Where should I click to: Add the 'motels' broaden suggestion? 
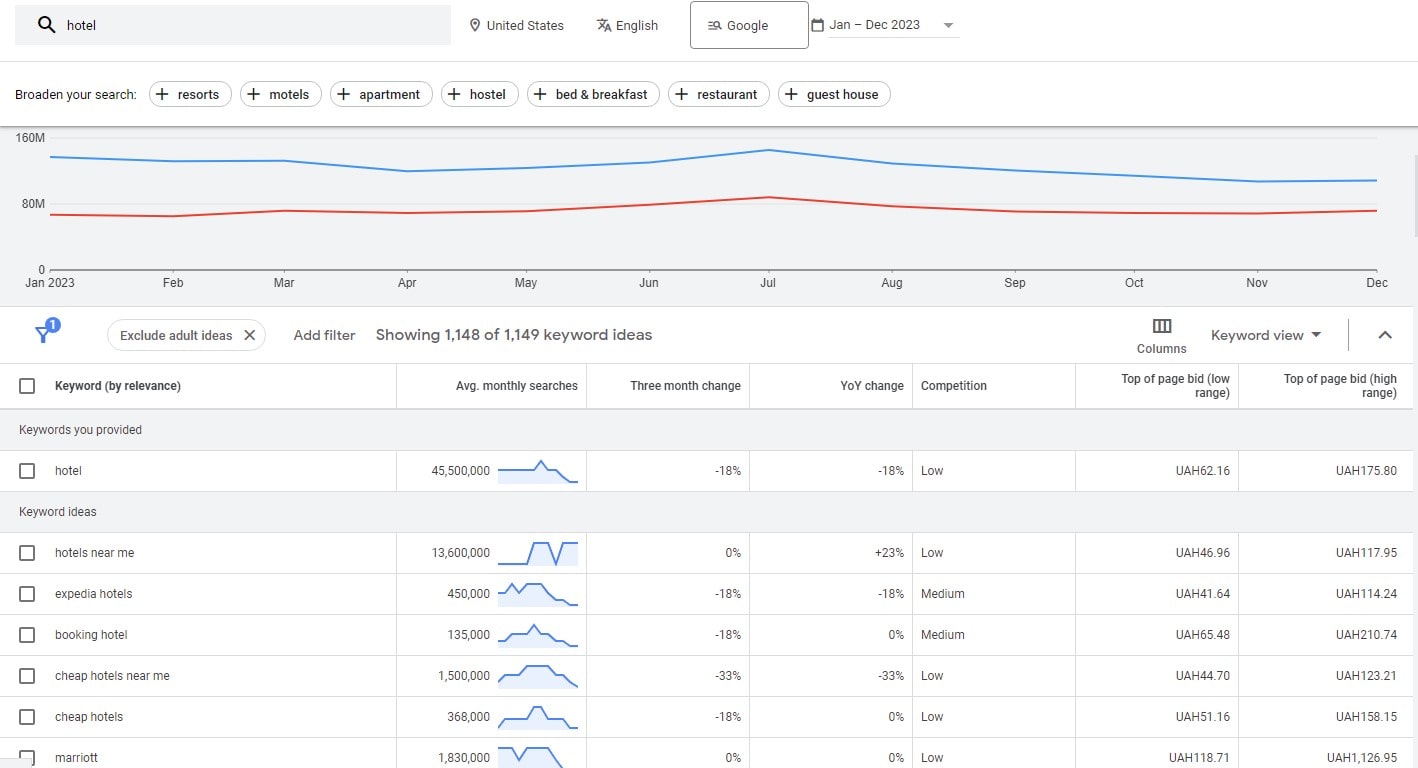281,94
